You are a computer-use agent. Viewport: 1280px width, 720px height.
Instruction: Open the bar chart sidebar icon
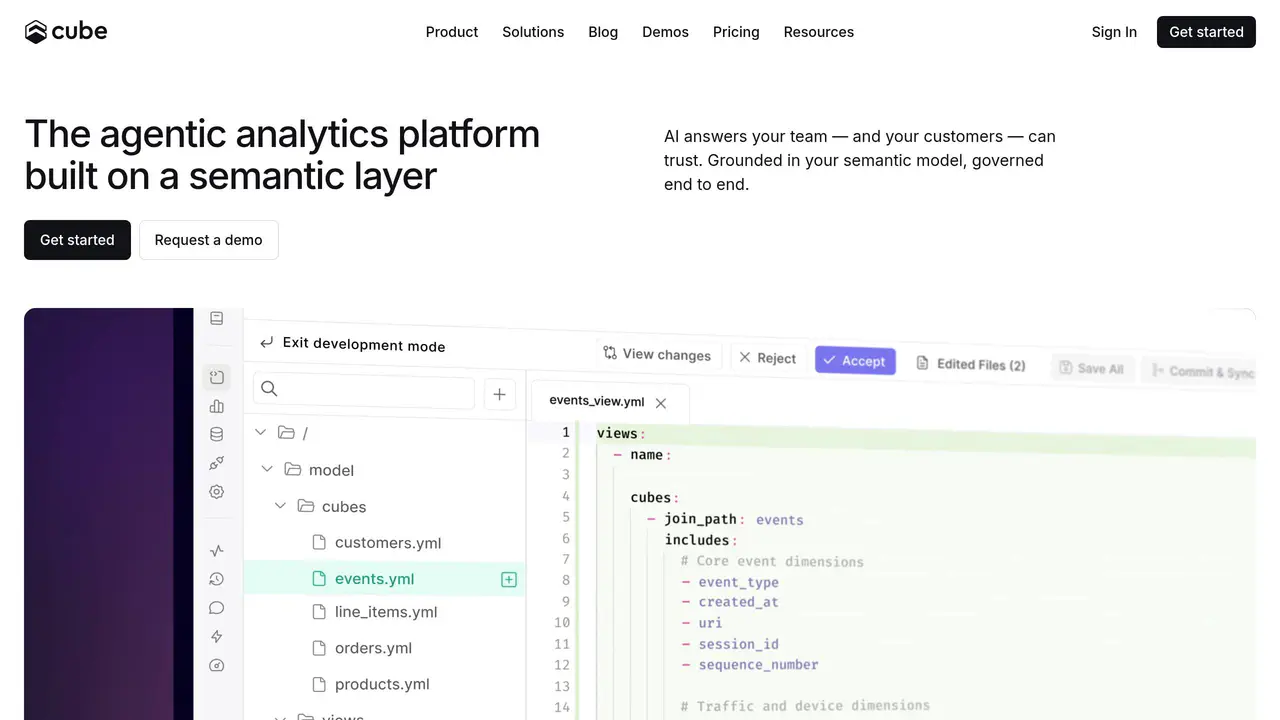(216, 406)
